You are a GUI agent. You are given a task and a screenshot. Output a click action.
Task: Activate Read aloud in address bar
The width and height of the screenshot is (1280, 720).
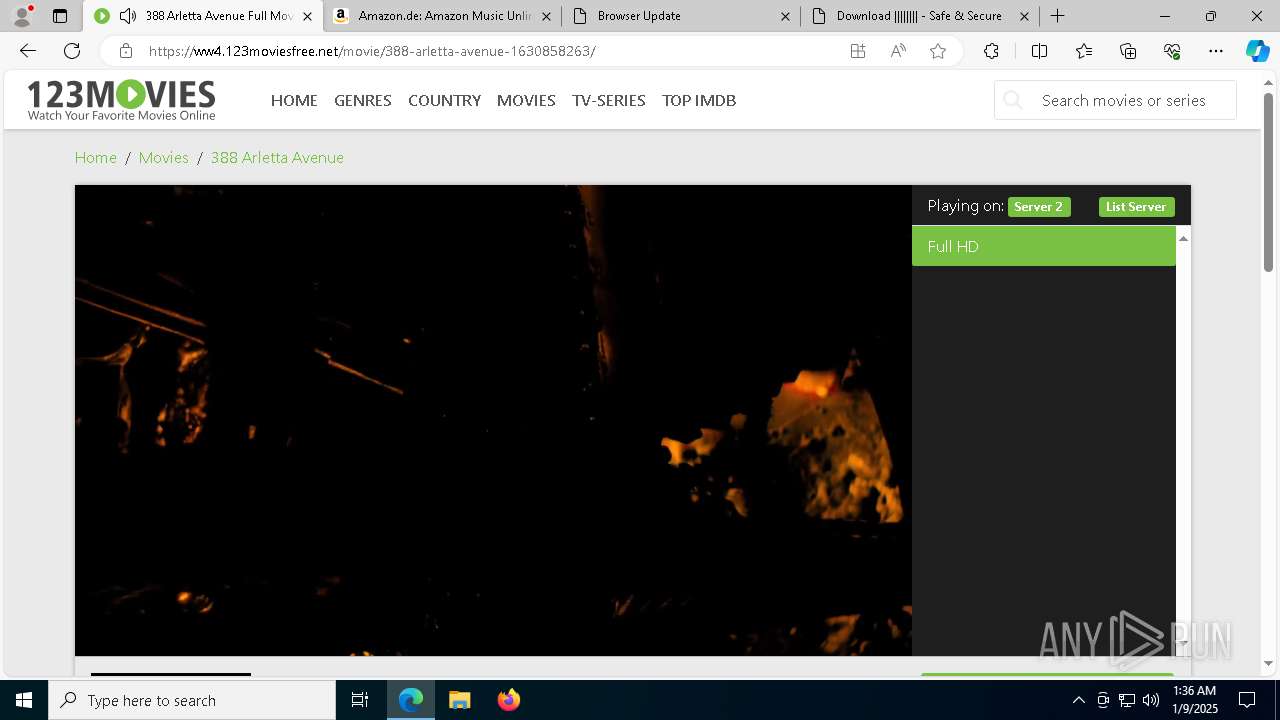pos(898,51)
